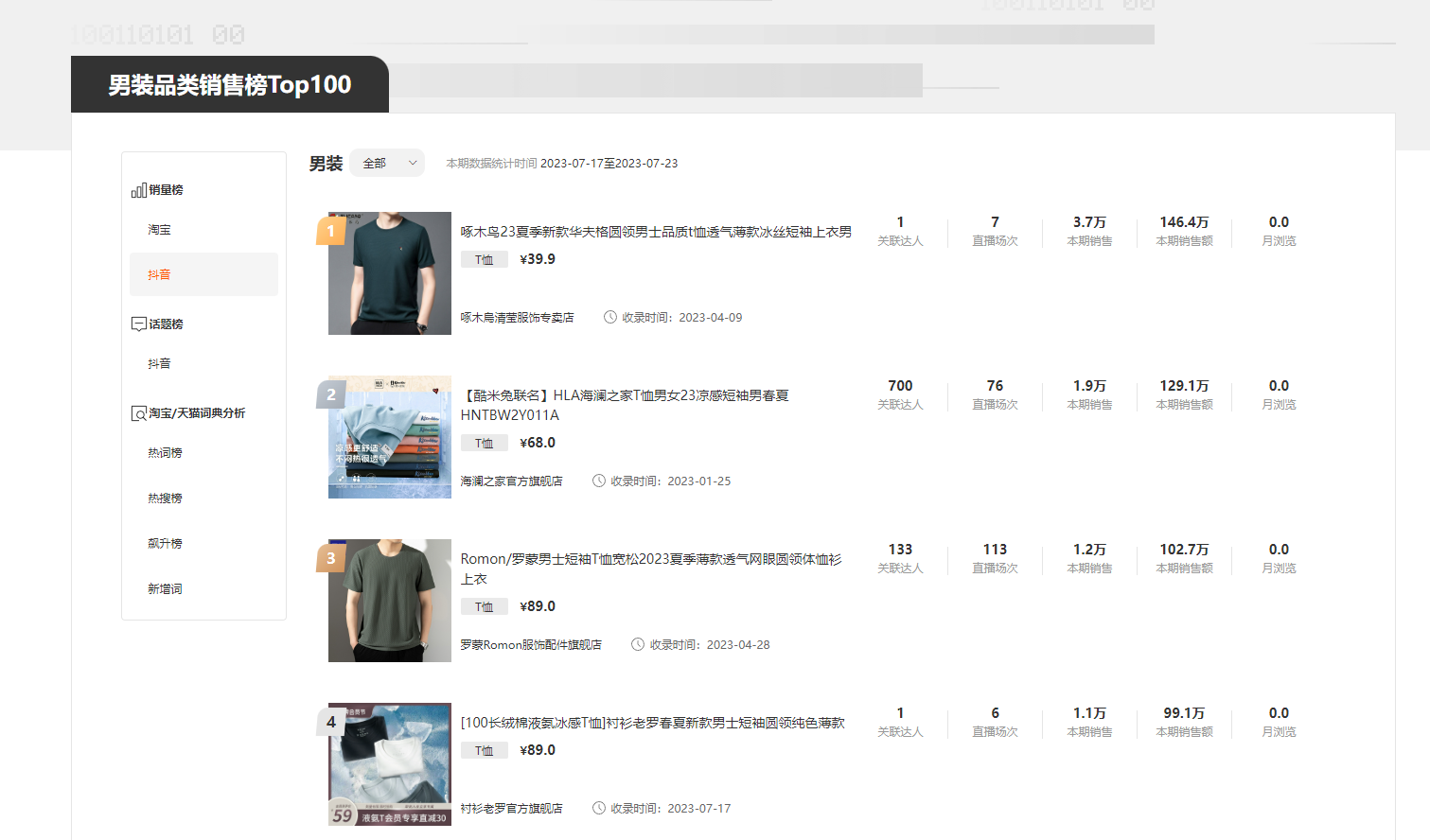Click the 销量榜 bar chart icon
Screen dimensions: 1430x840
pyautogui.click(x=138, y=190)
